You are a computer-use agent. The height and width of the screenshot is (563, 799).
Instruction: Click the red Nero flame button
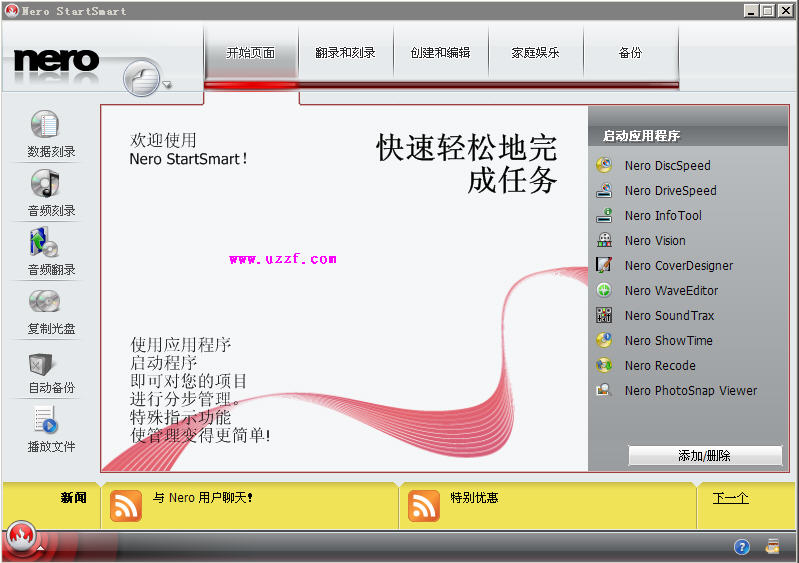click(21, 537)
